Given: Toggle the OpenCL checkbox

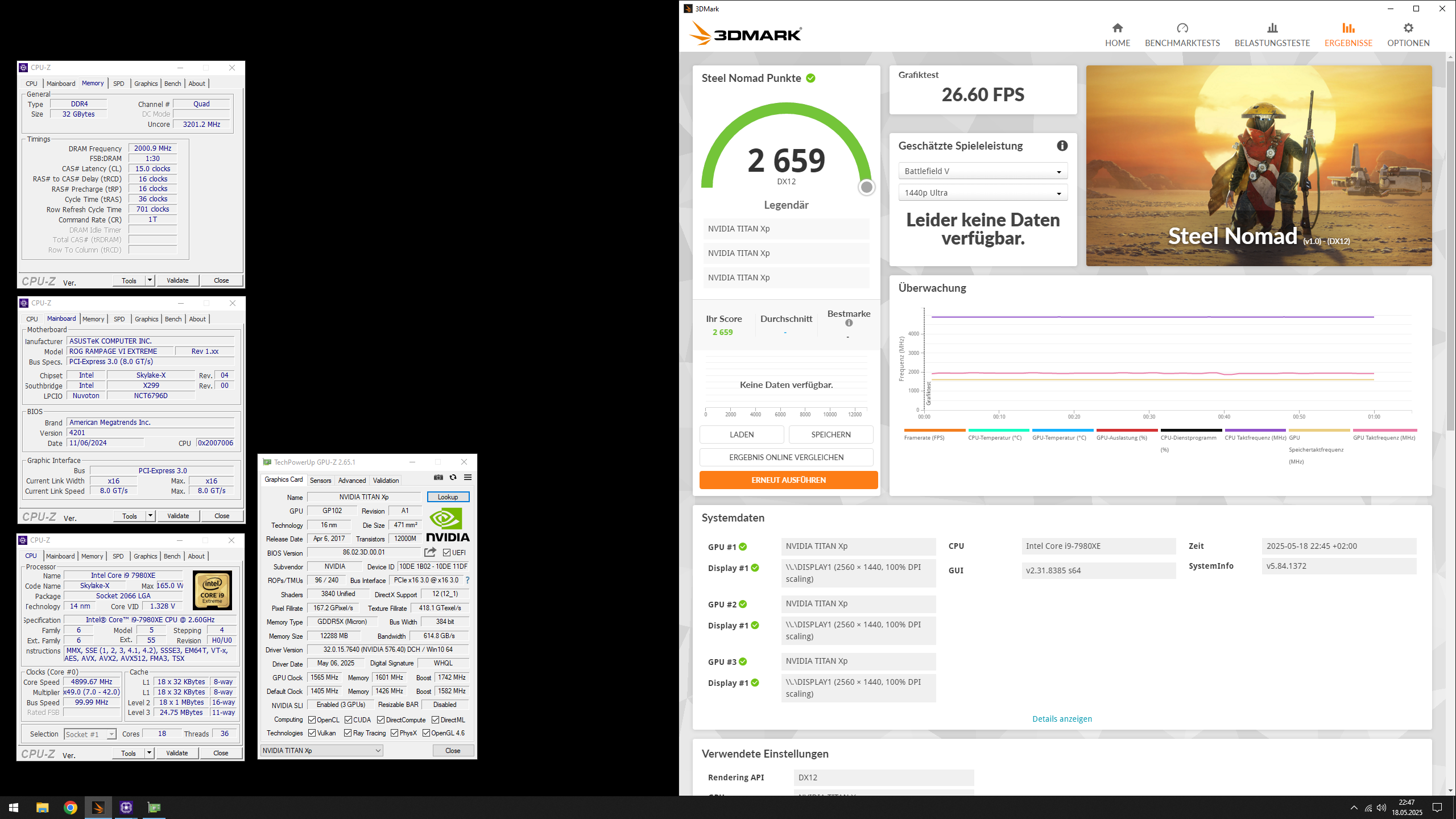Looking at the screenshot, I should (312, 720).
